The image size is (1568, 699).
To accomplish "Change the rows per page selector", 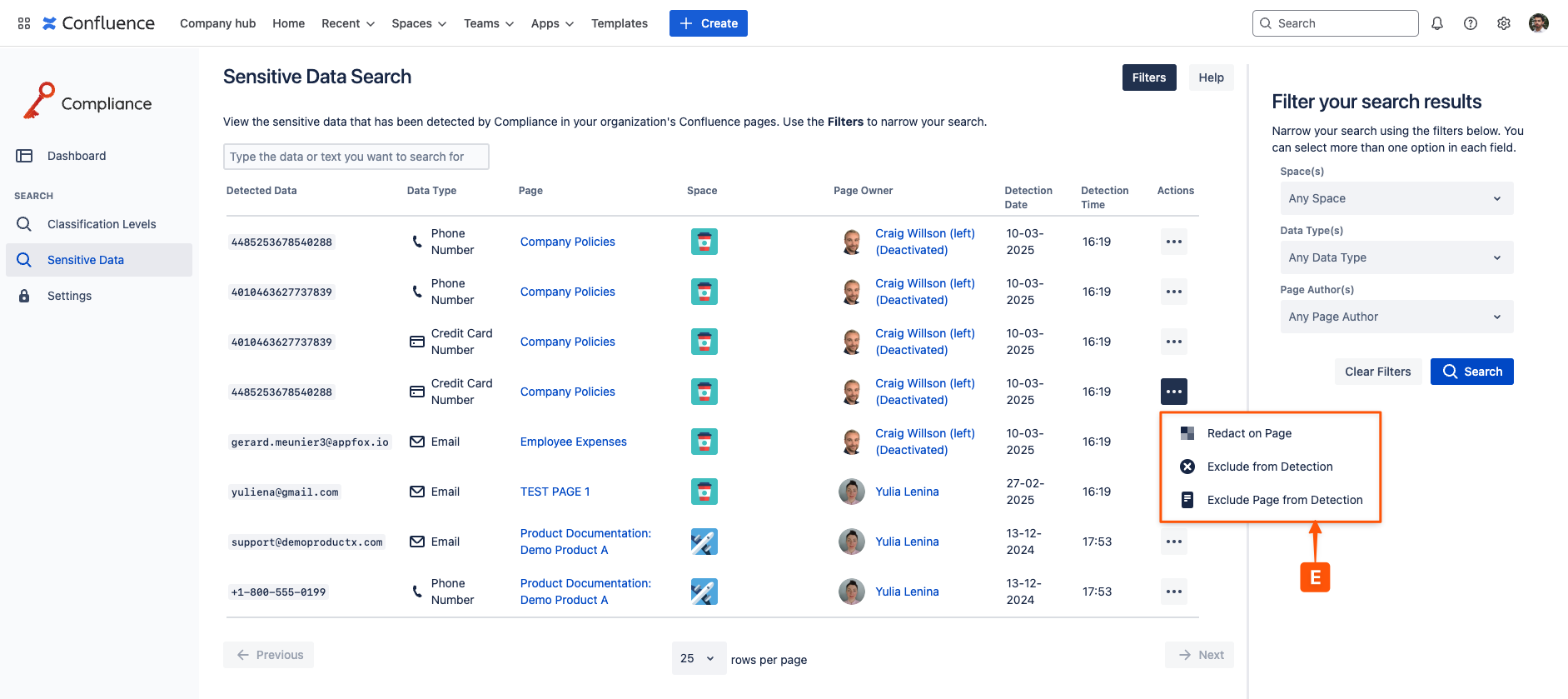I will (x=698, y=658).
